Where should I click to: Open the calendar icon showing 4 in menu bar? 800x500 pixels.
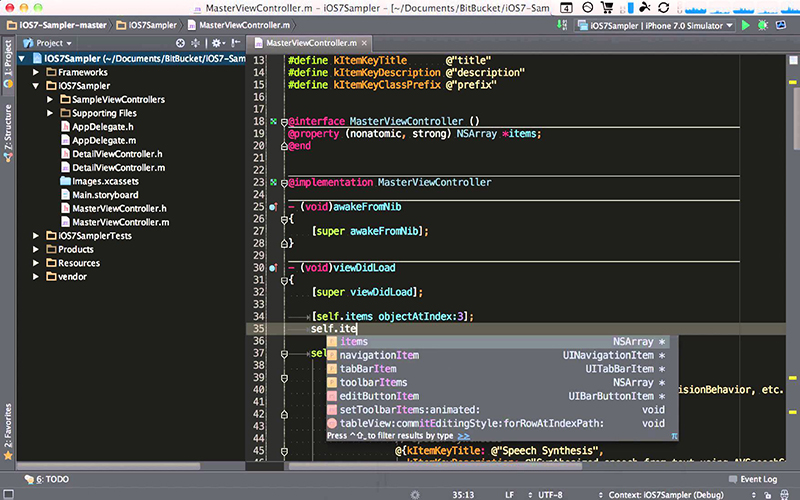click(x=566, y=8)
